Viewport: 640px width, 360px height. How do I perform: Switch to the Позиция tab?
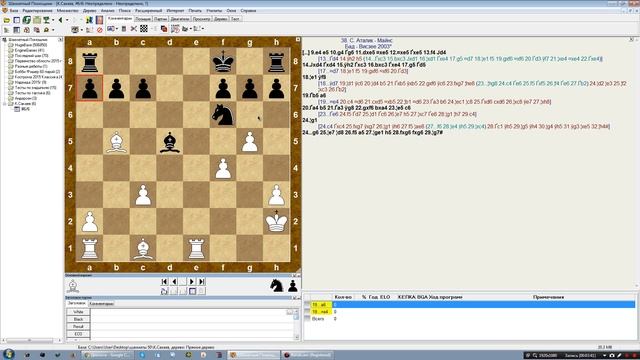143,19
